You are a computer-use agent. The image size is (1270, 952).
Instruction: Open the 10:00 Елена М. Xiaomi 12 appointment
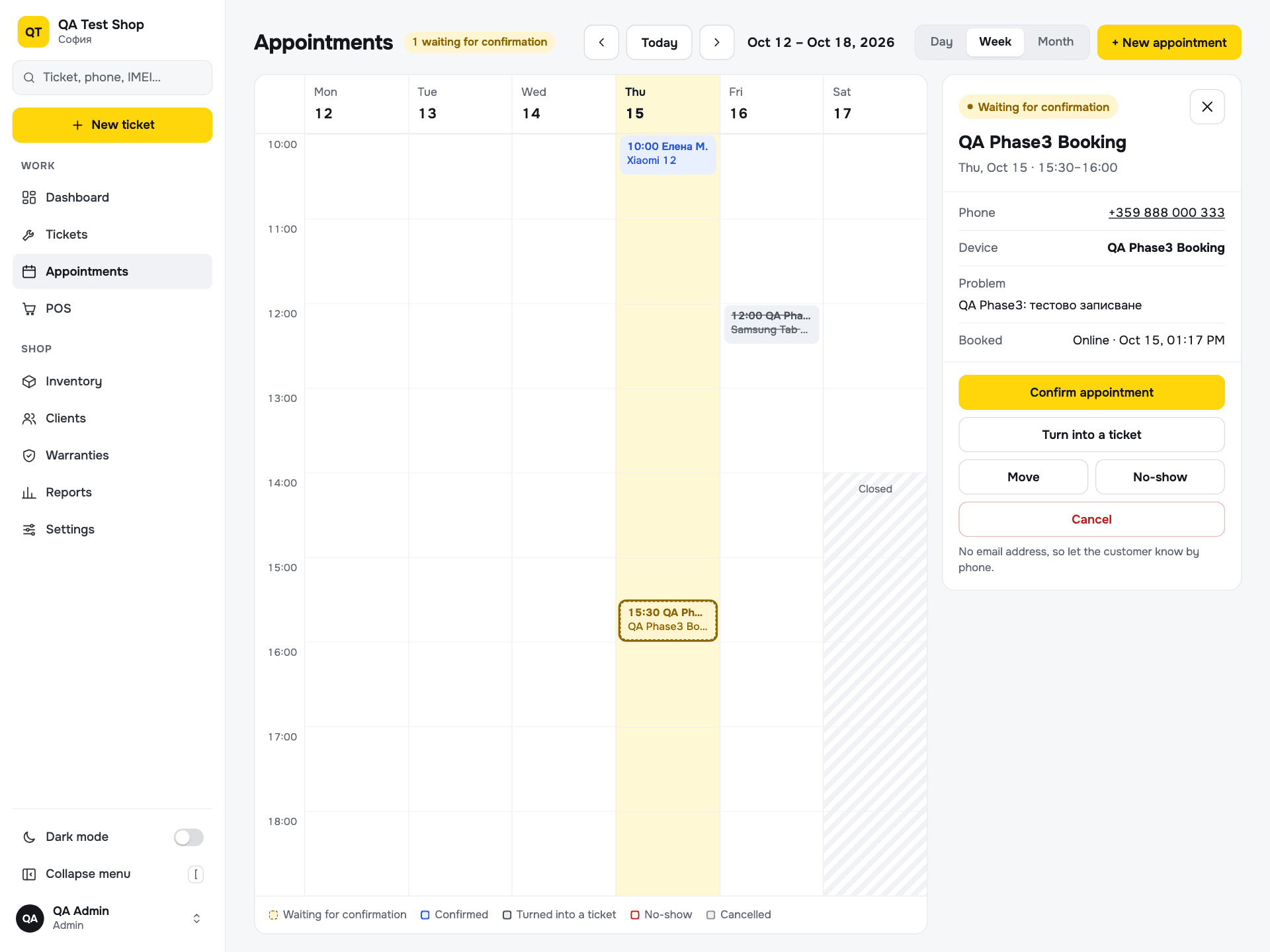[x=667, y=154]
